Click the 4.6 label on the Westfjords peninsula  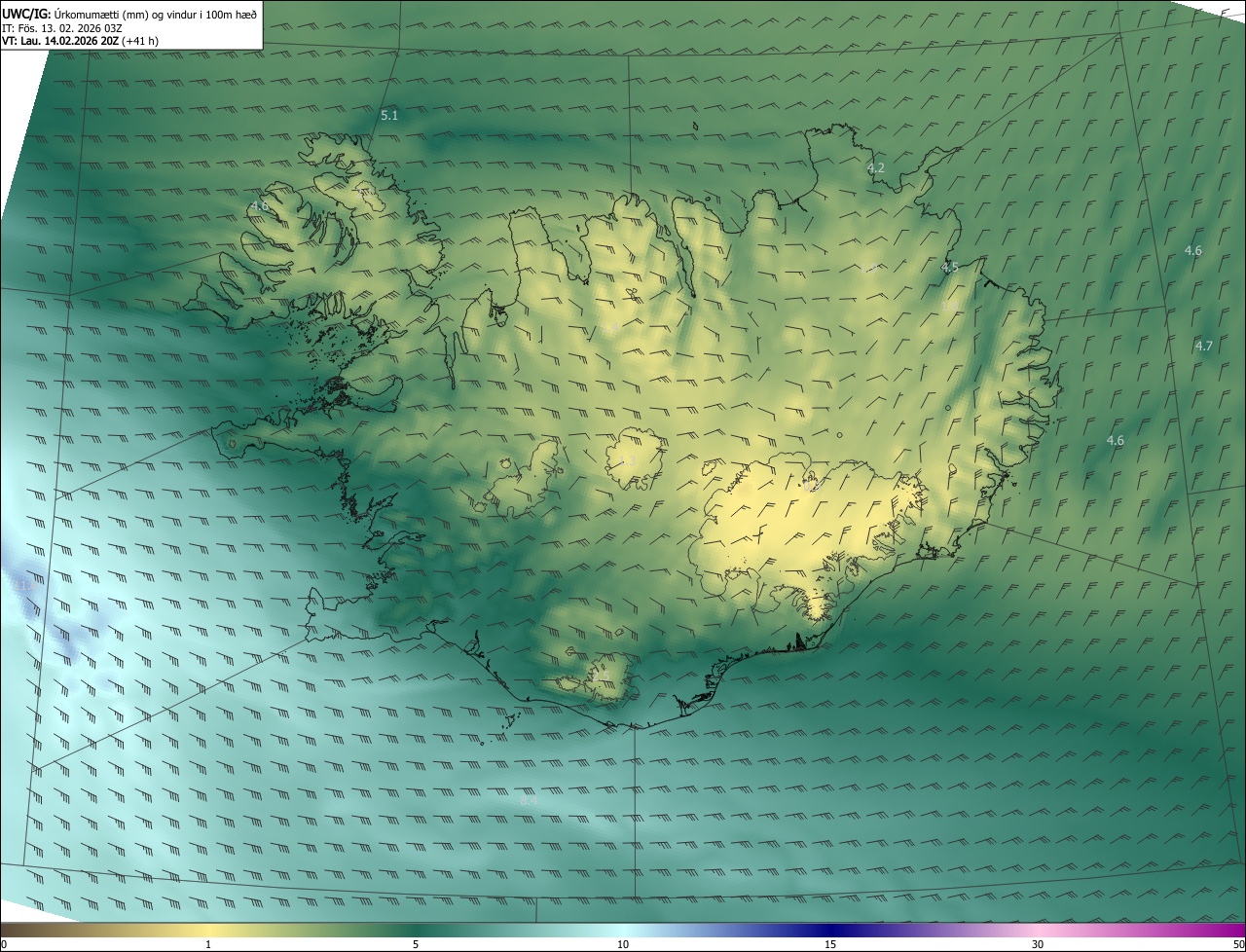coord(259,206)
